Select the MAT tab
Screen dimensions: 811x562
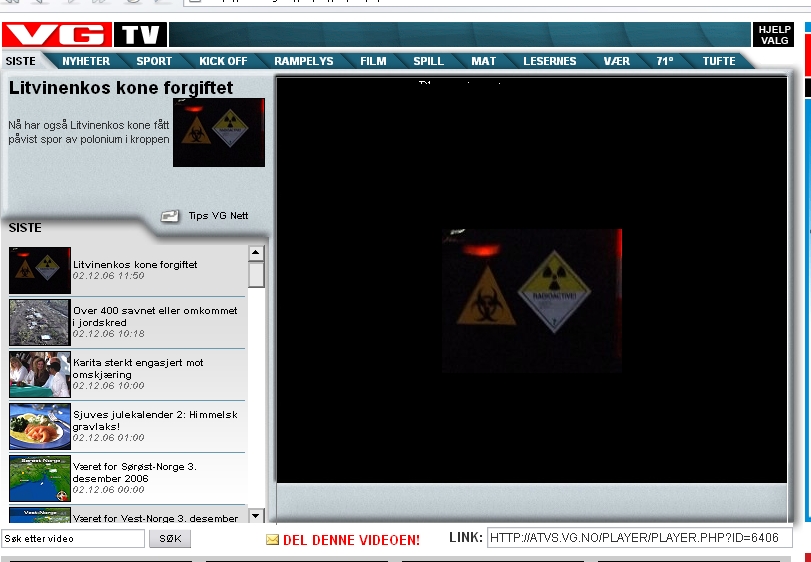(x=484, y=61)
